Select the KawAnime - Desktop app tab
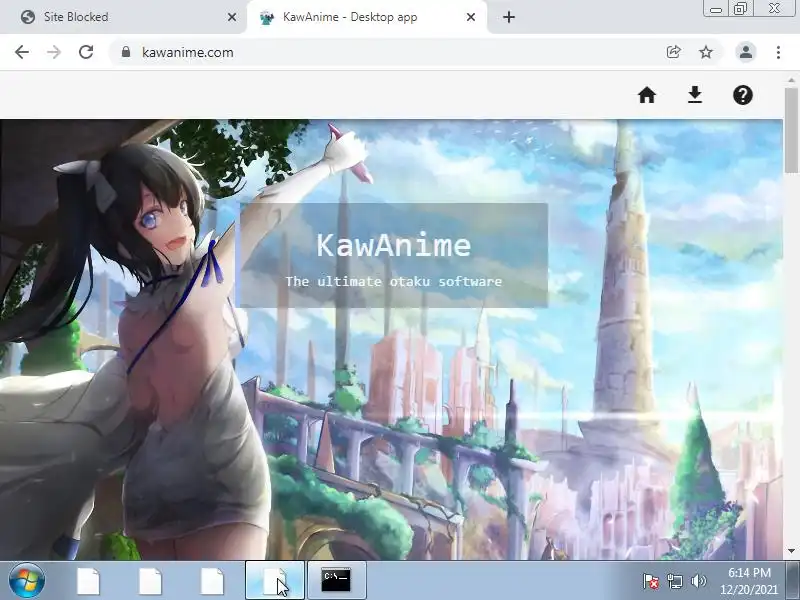 click(x=366, y=17)
